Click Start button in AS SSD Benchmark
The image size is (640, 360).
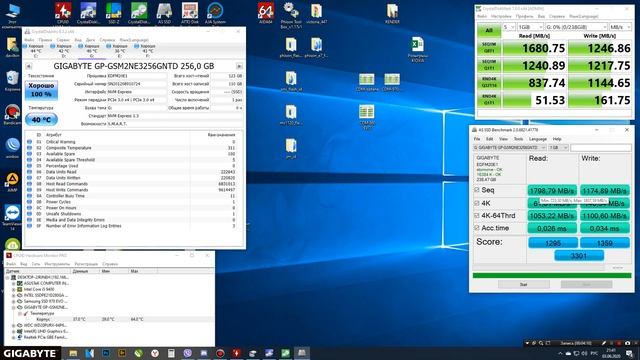point(523,284)
